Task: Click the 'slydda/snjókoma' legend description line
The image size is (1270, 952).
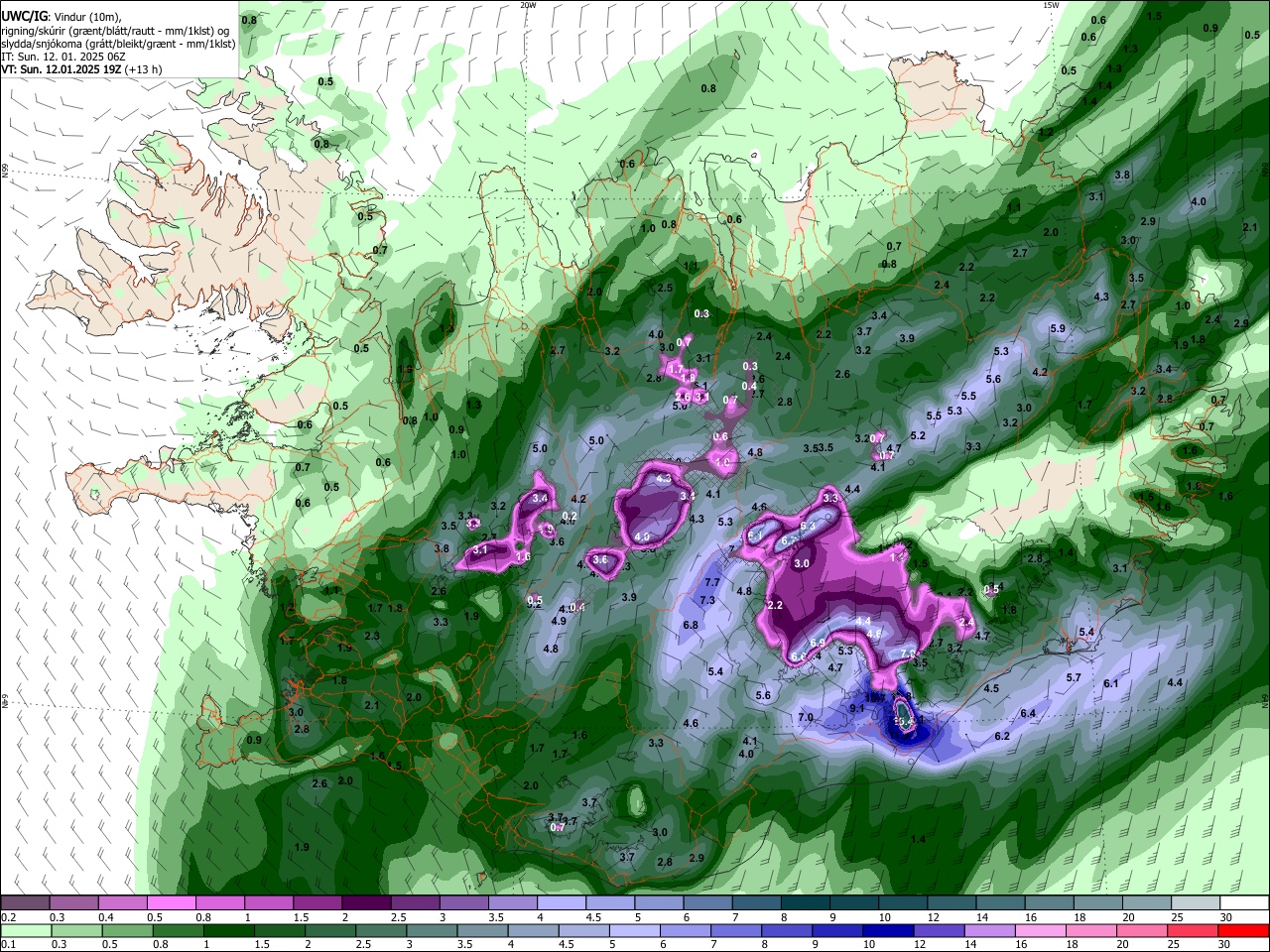Action: (x=119, y=44)
